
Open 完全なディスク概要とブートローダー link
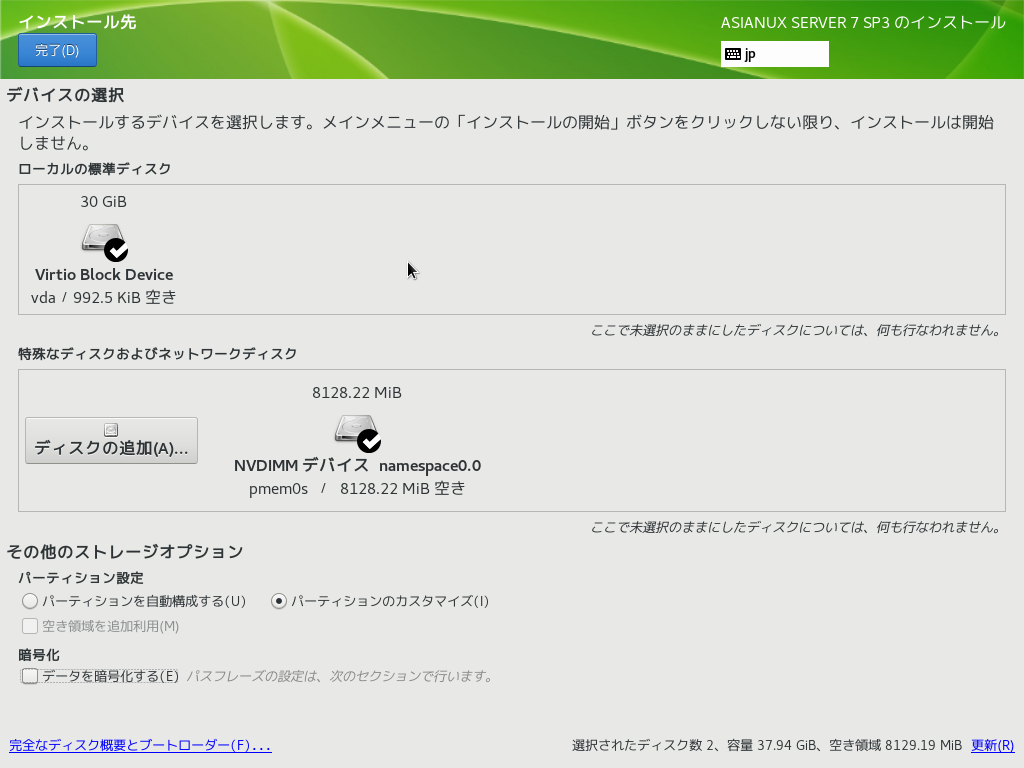[x=140, y=745]
